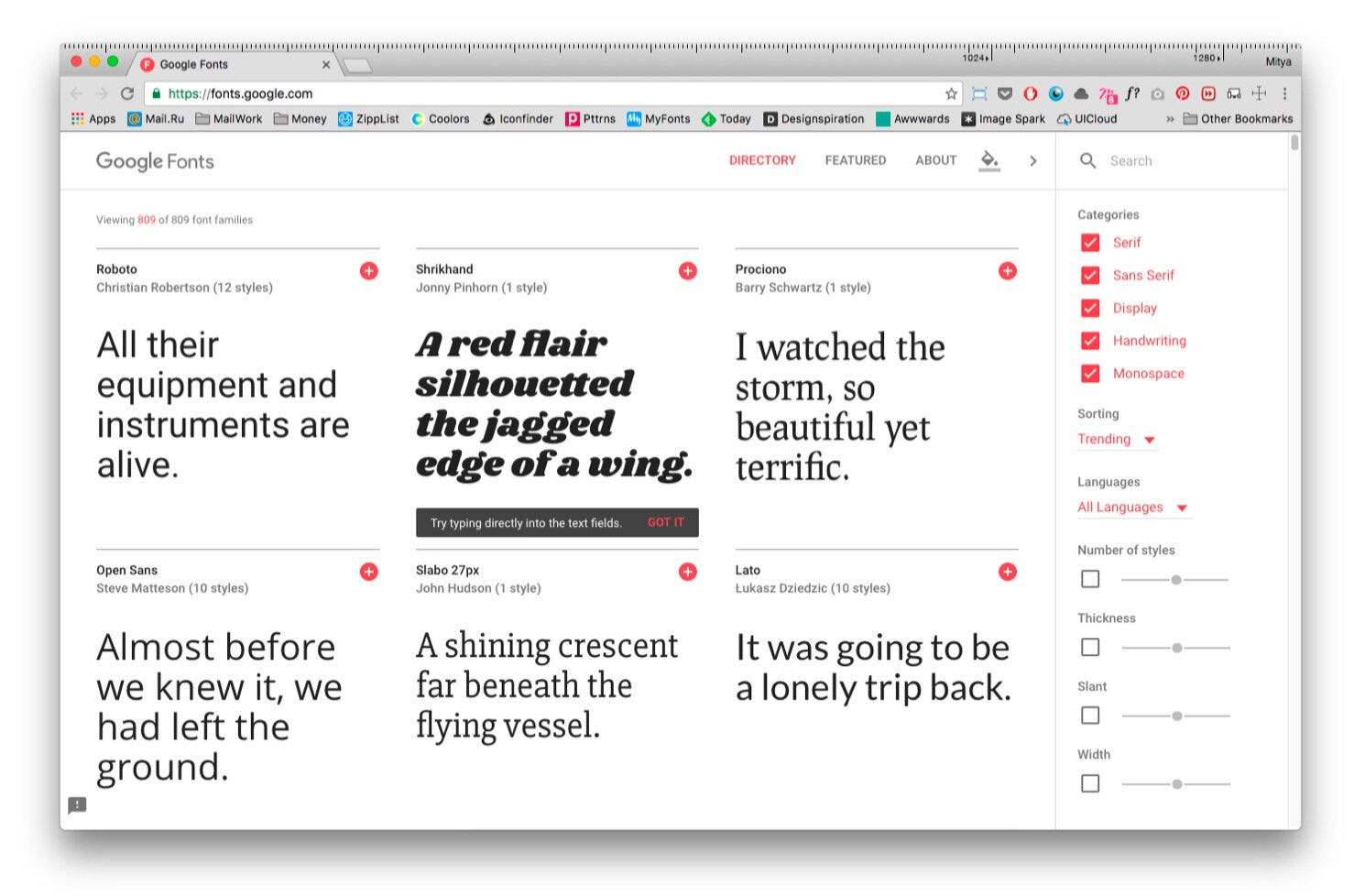
Task: Enable the Number of styles filter checkbox
Action: tap(1090, 579)
